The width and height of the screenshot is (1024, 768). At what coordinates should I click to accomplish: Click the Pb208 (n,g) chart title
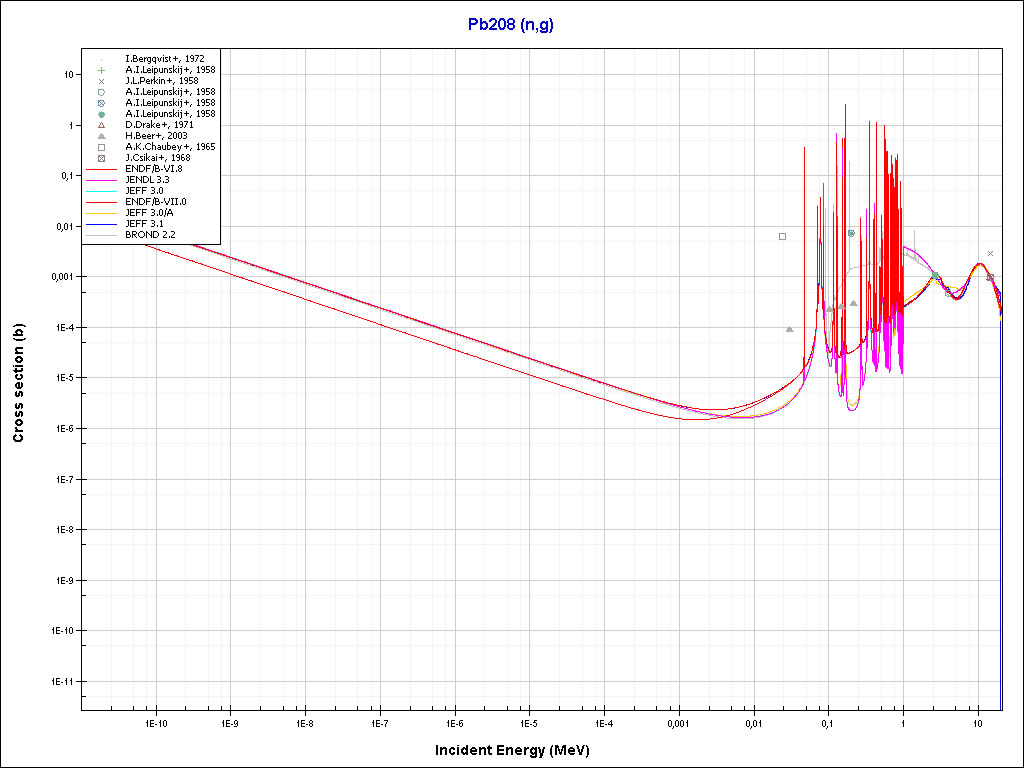coord(511,25)
